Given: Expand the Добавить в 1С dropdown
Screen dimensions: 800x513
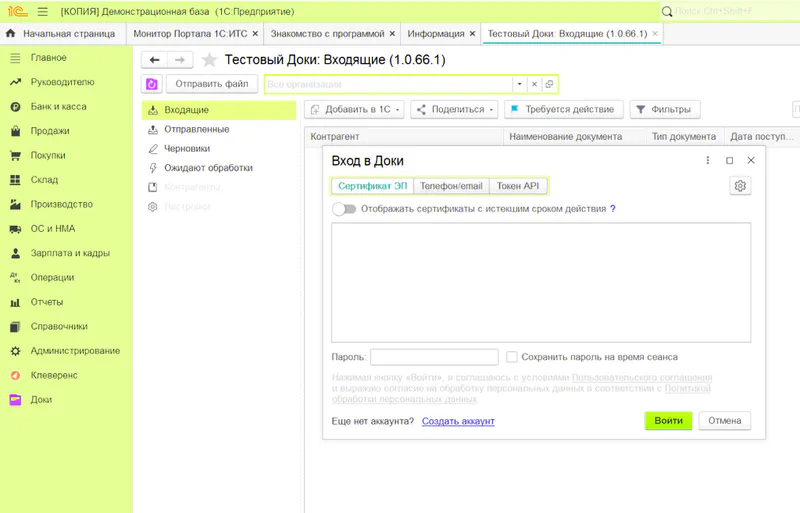Looking at the screenshot, I should (354, 109).
